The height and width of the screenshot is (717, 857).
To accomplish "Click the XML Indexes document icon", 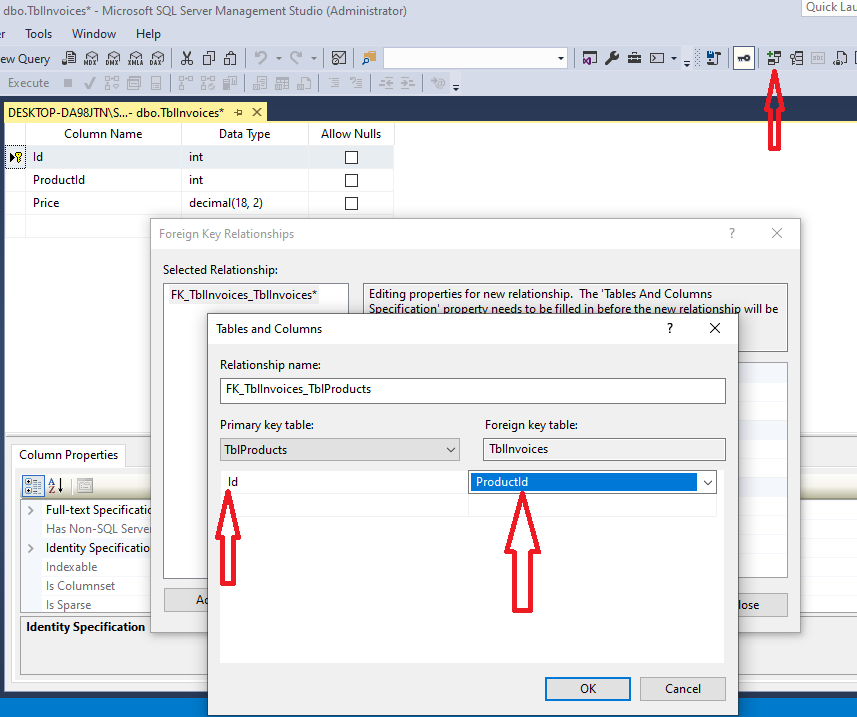I will [x=840, y=58].
